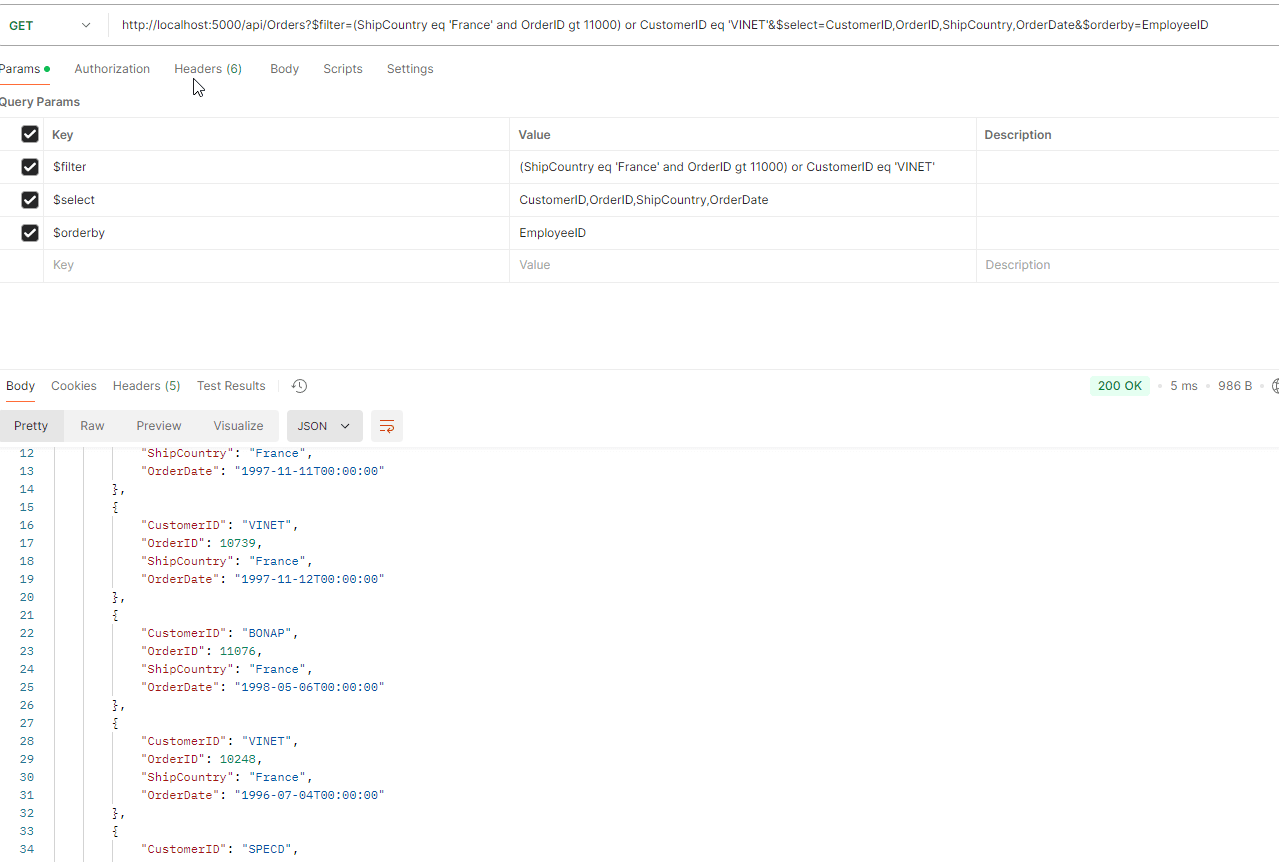The image size is (1279, 862).
Task: Open the request Headers (6) tab
Action: coord(208,69)
